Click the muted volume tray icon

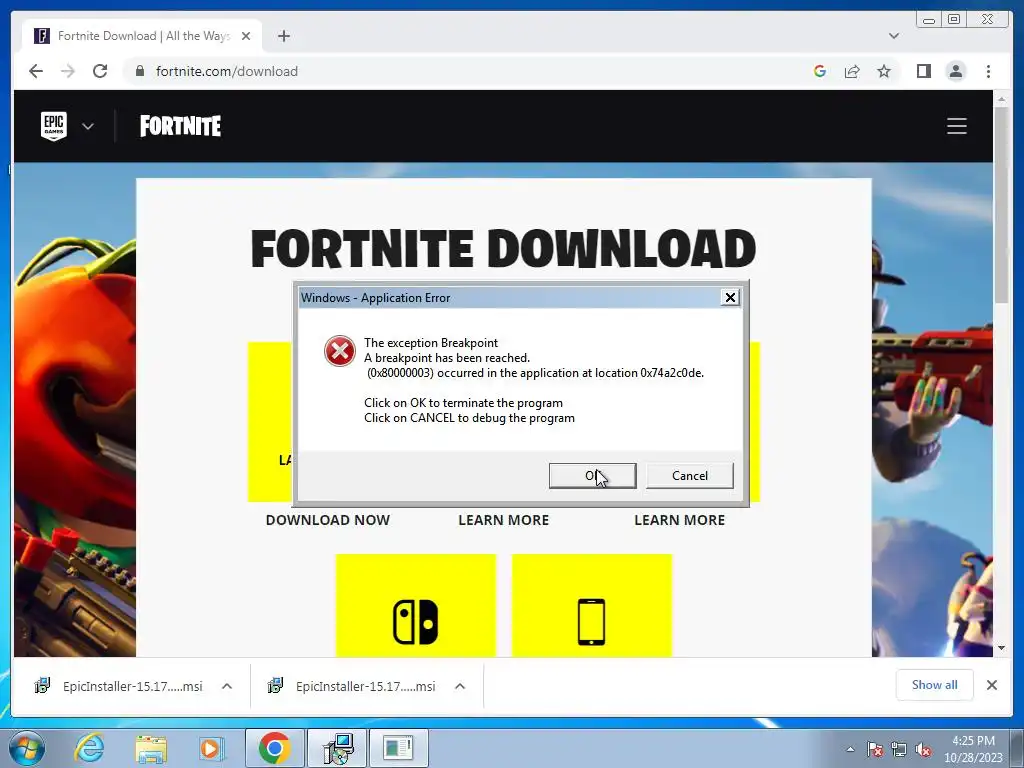tap(923, 749)
